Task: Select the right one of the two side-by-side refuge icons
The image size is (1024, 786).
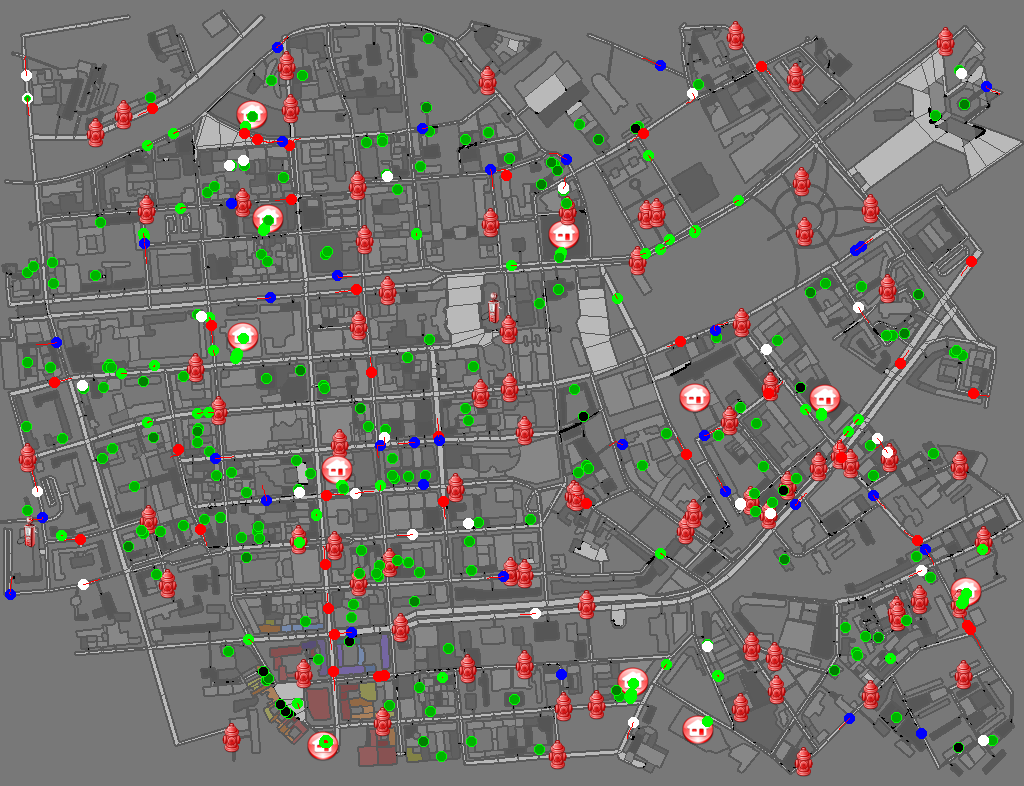Action: point(824,398)
